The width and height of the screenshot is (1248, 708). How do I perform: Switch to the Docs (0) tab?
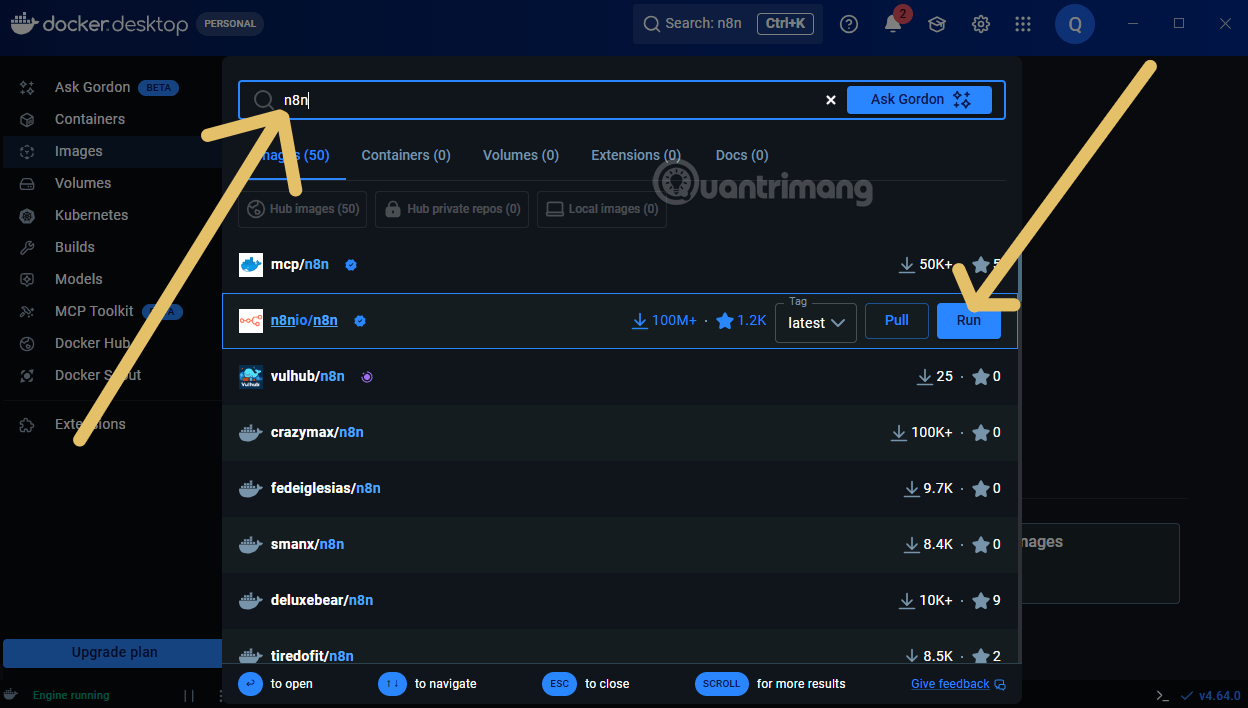click(742, 155)
